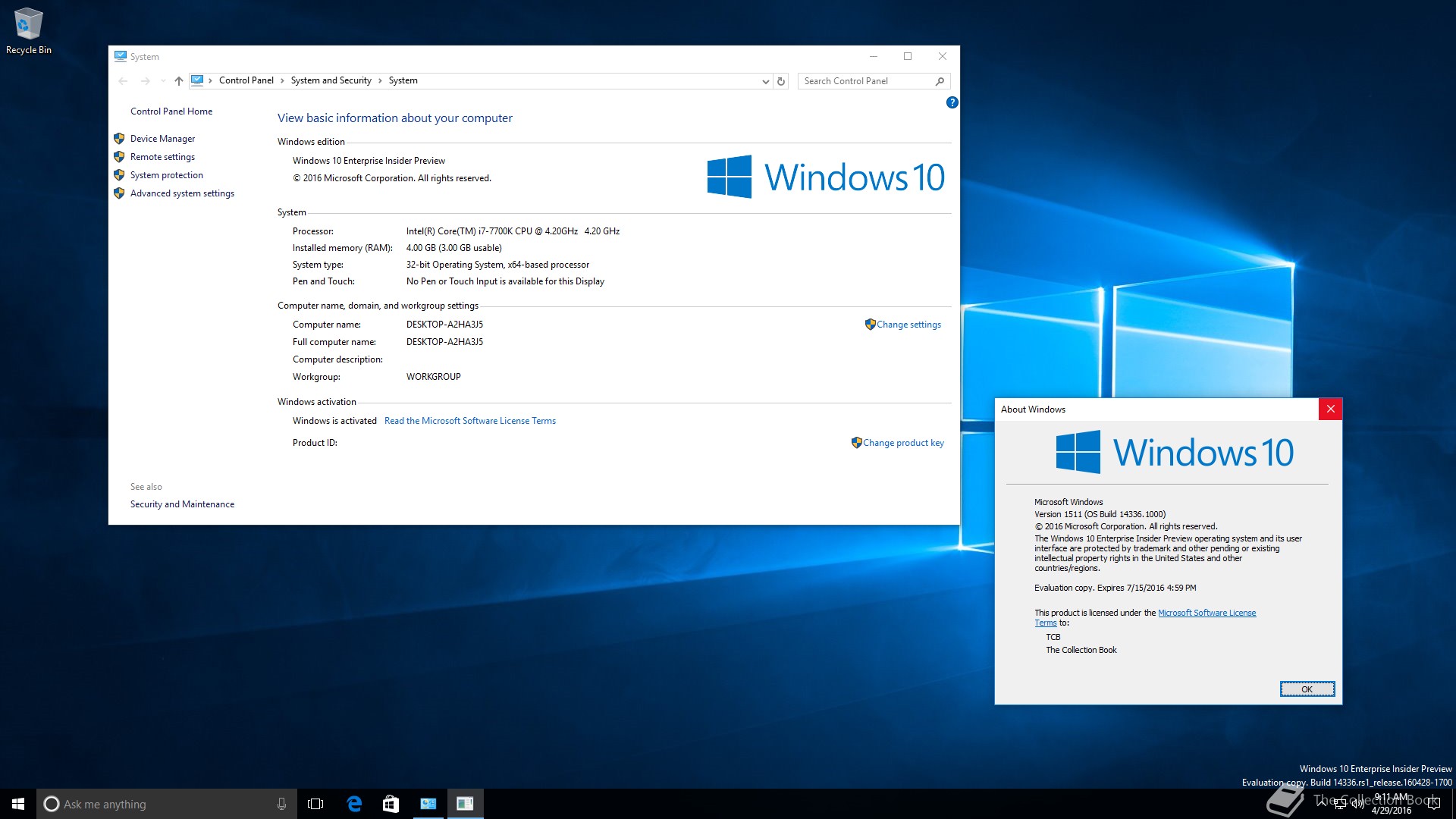Viewport: 1456px width, 819px height.
Task: Click the computer icon in the address bar
Action: pos(197,80)
